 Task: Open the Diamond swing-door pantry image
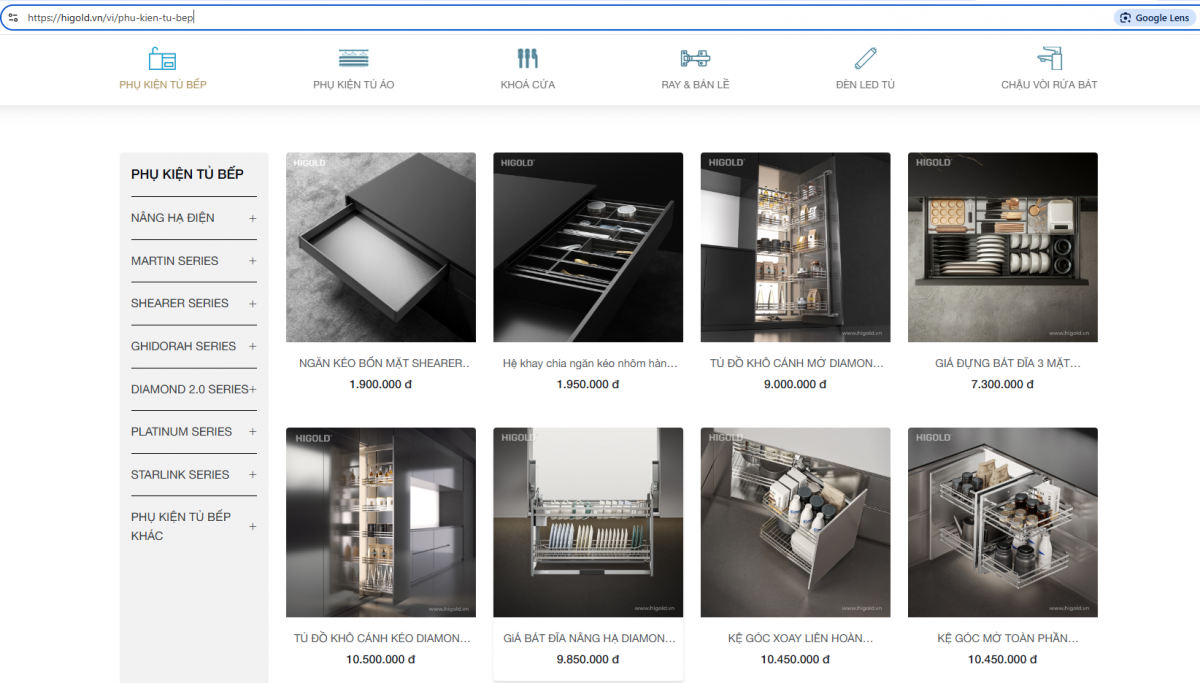(795, 247)
